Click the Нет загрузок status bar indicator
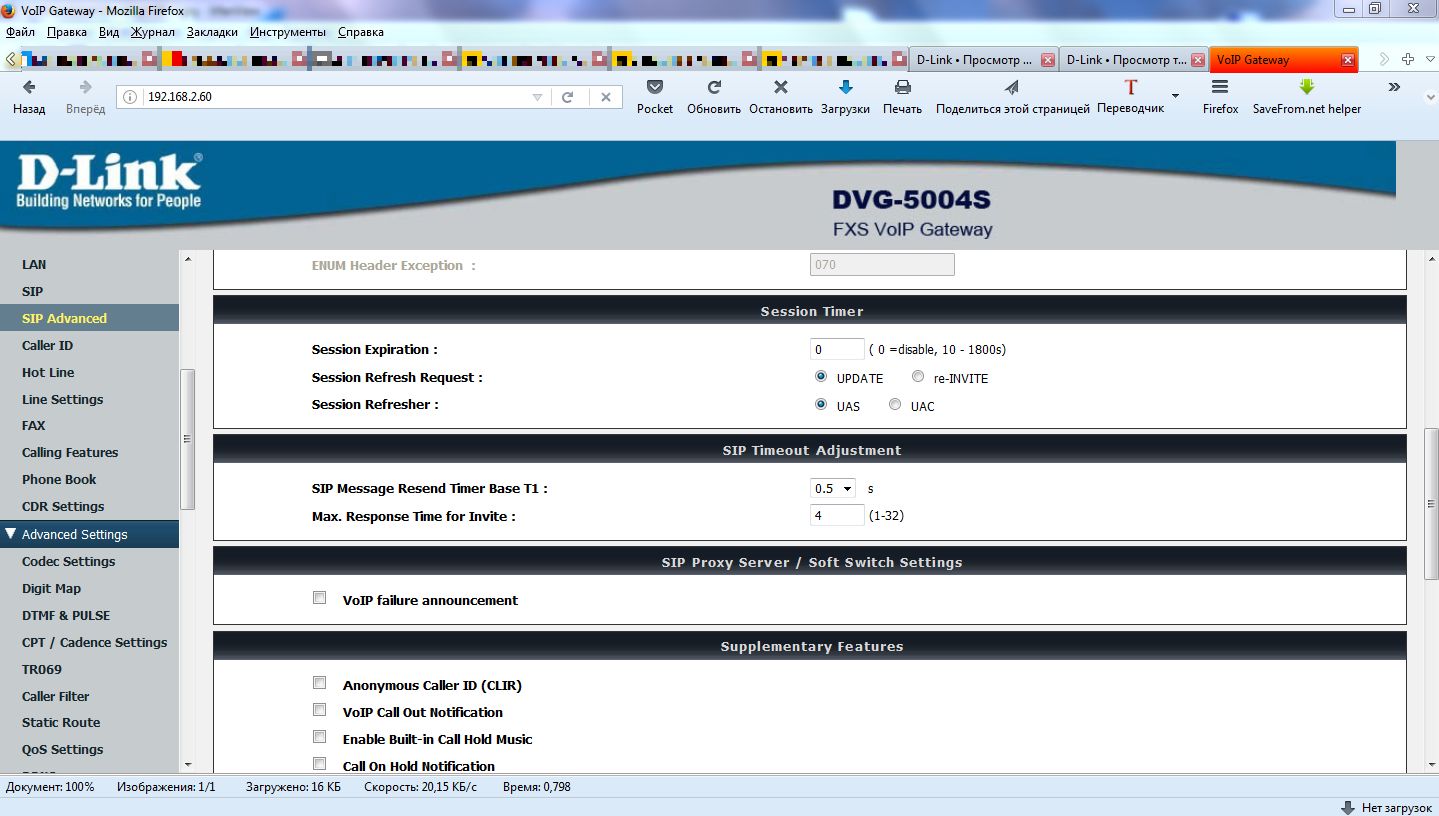This screenshot has height=816, width=1439. coord(1387,807)
